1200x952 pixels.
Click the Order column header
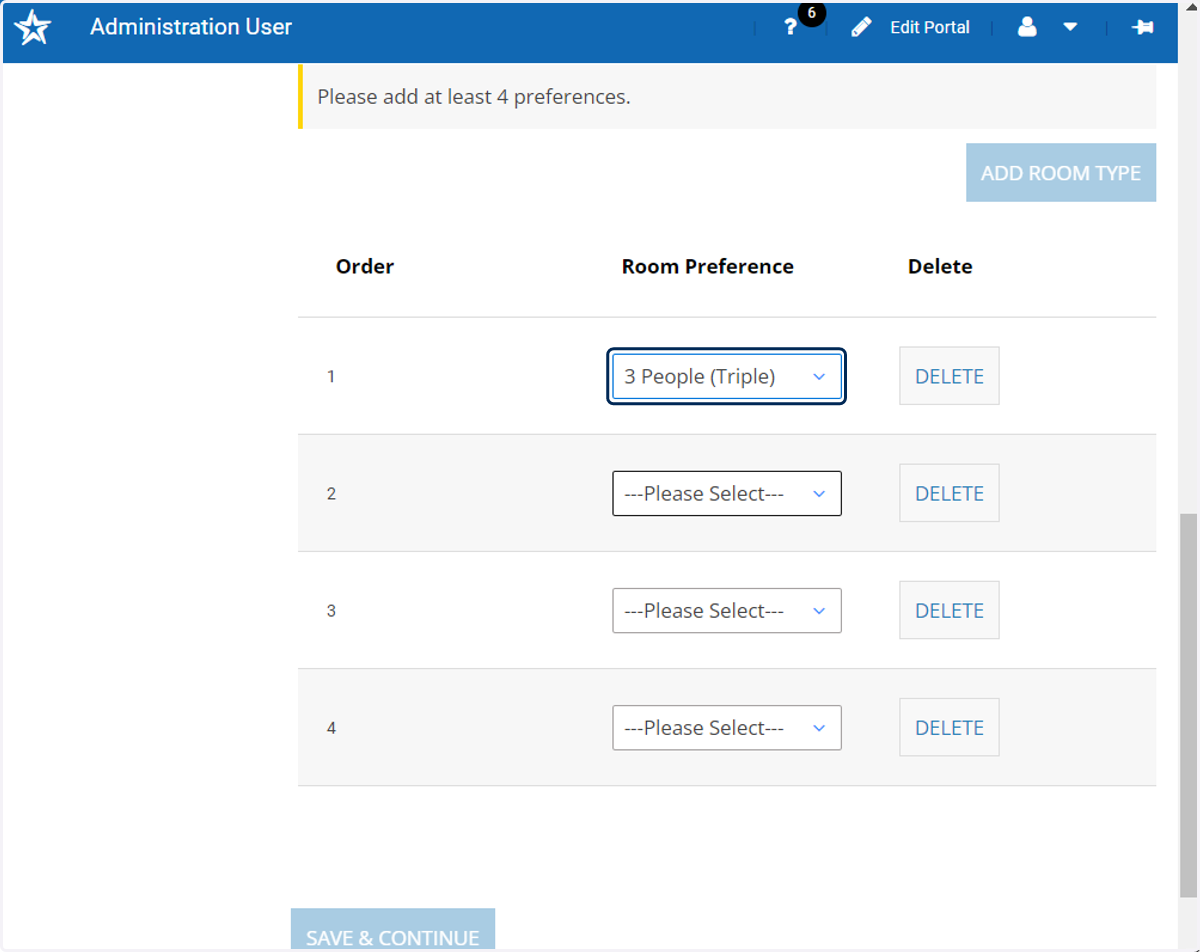click(x=365, y=267)
